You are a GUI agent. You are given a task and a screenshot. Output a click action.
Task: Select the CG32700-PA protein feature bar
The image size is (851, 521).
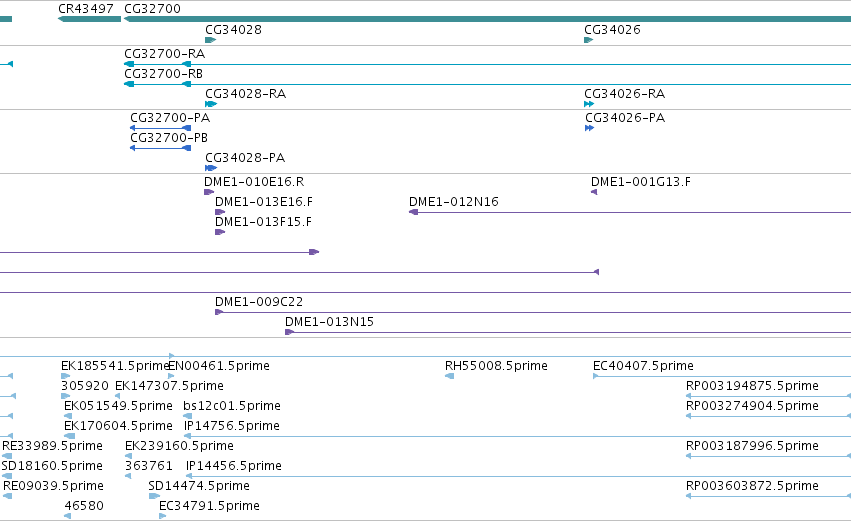click(x=161, y=128)
